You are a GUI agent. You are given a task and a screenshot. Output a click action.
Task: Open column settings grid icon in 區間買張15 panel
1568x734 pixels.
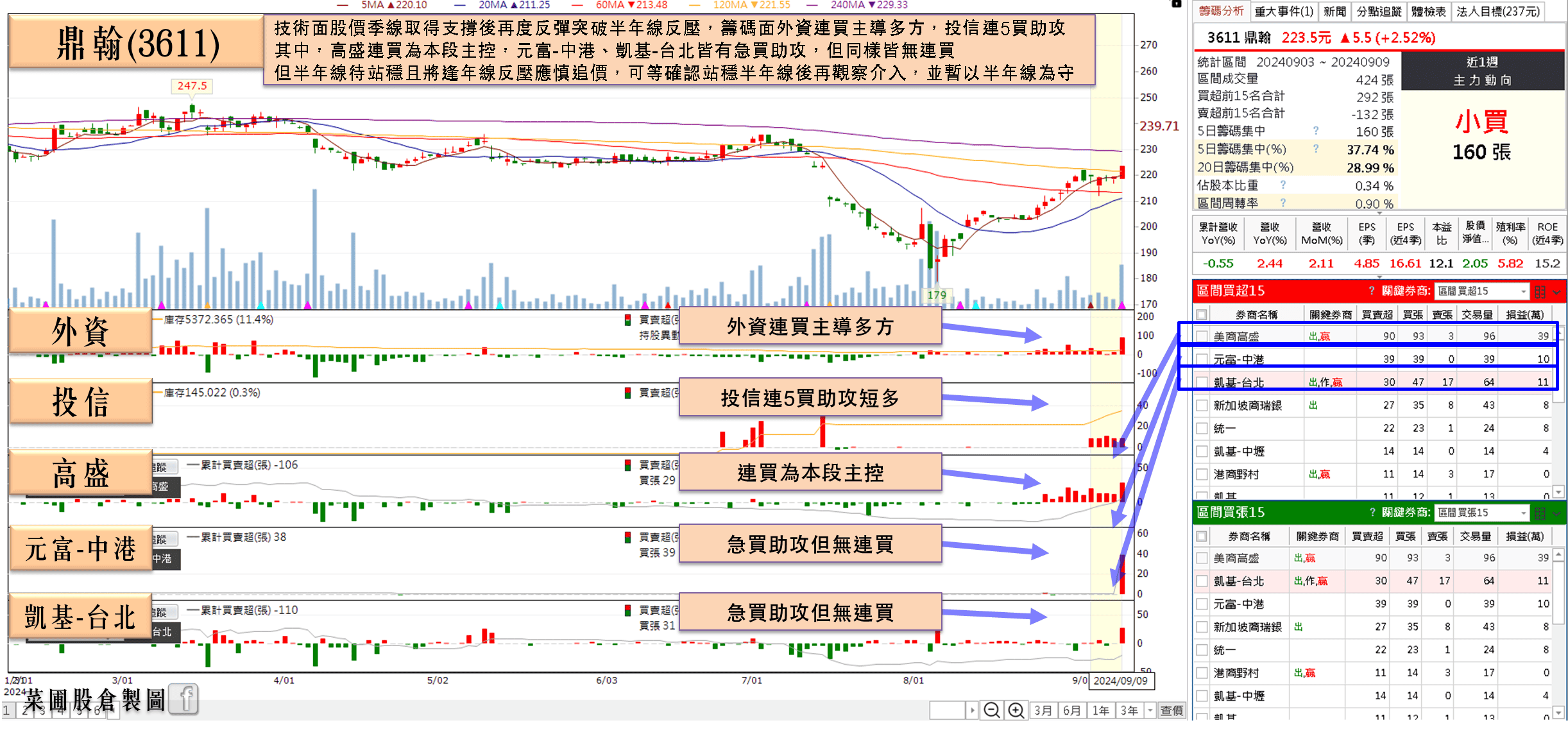pos(1540,513)
